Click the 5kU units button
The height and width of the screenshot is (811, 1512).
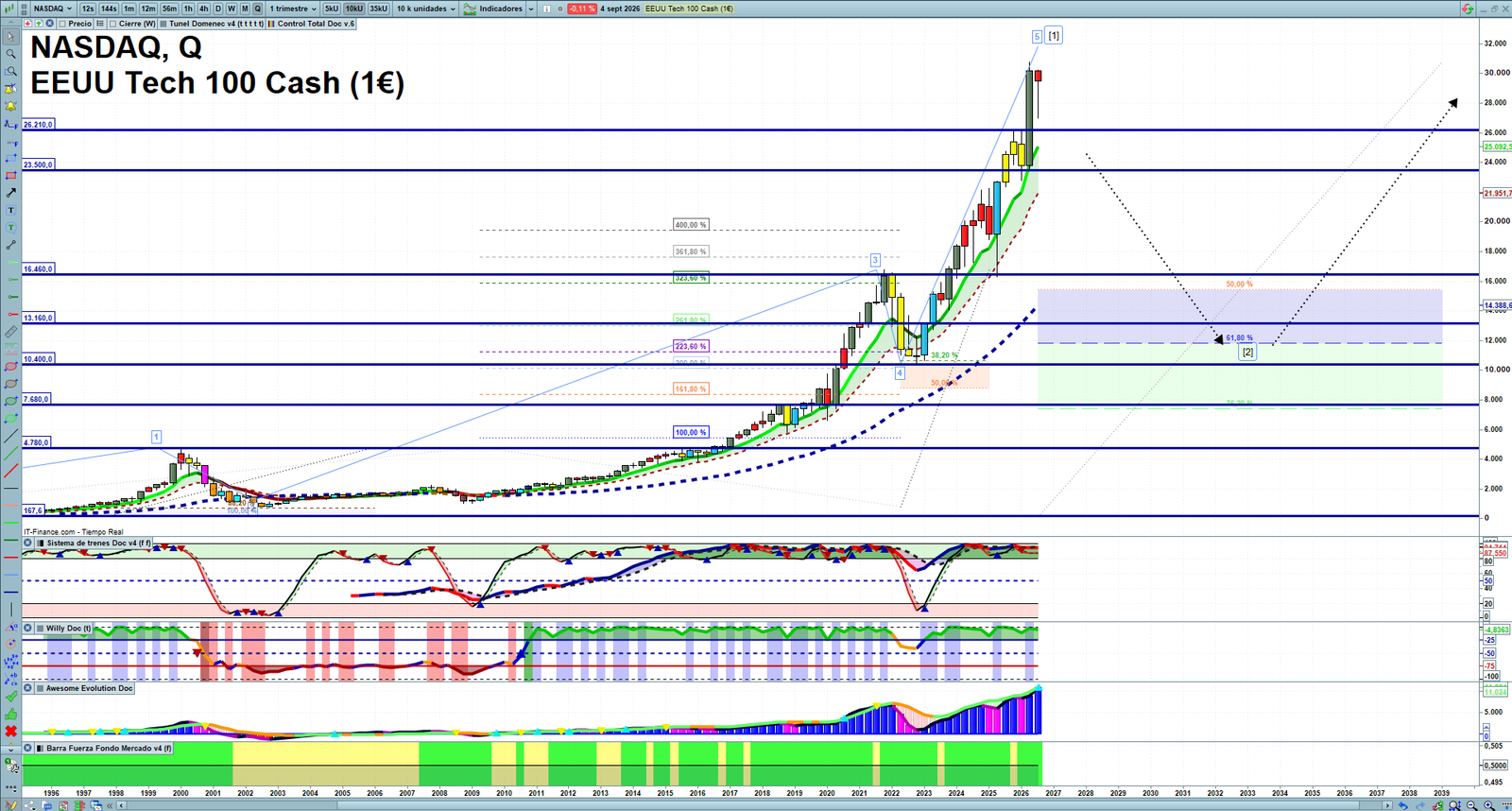tap(332, 9)
